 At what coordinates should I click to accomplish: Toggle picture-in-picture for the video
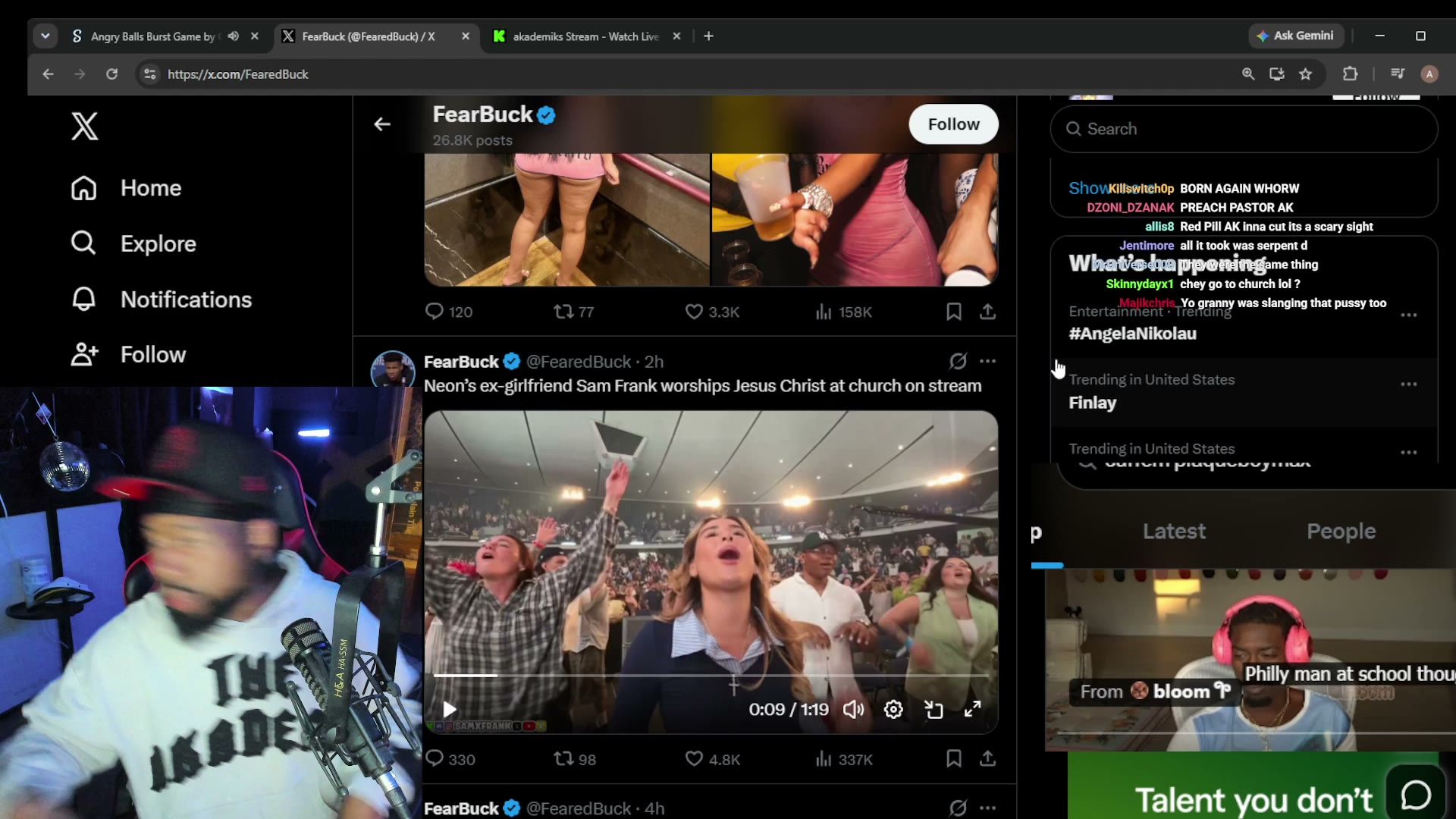[x=934, y=710]
